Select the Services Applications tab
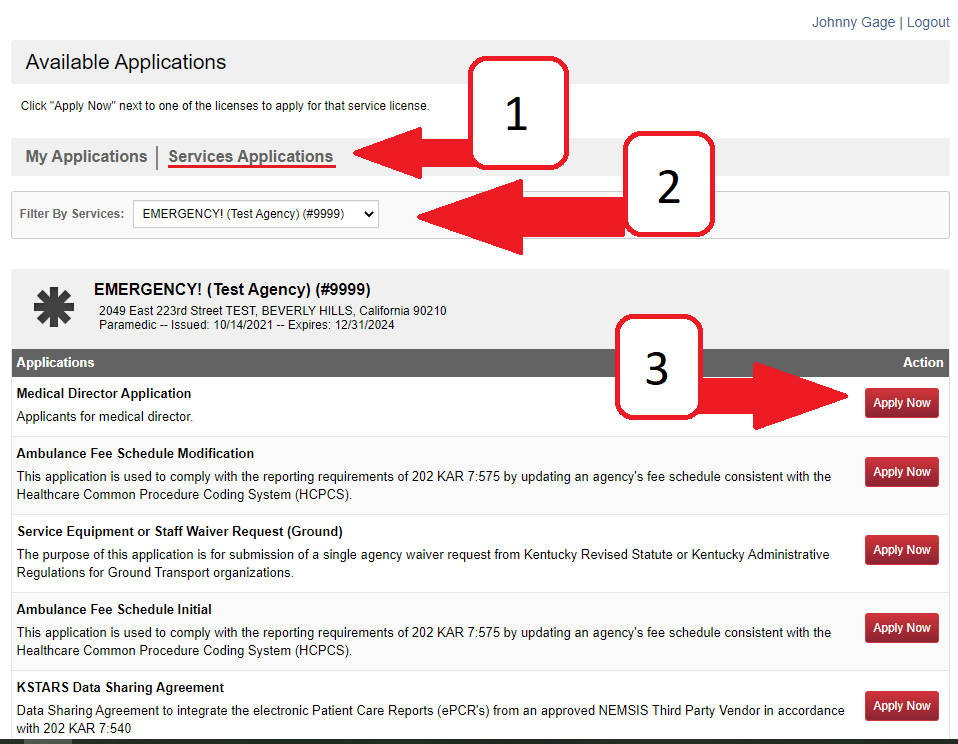 [250, 157]
